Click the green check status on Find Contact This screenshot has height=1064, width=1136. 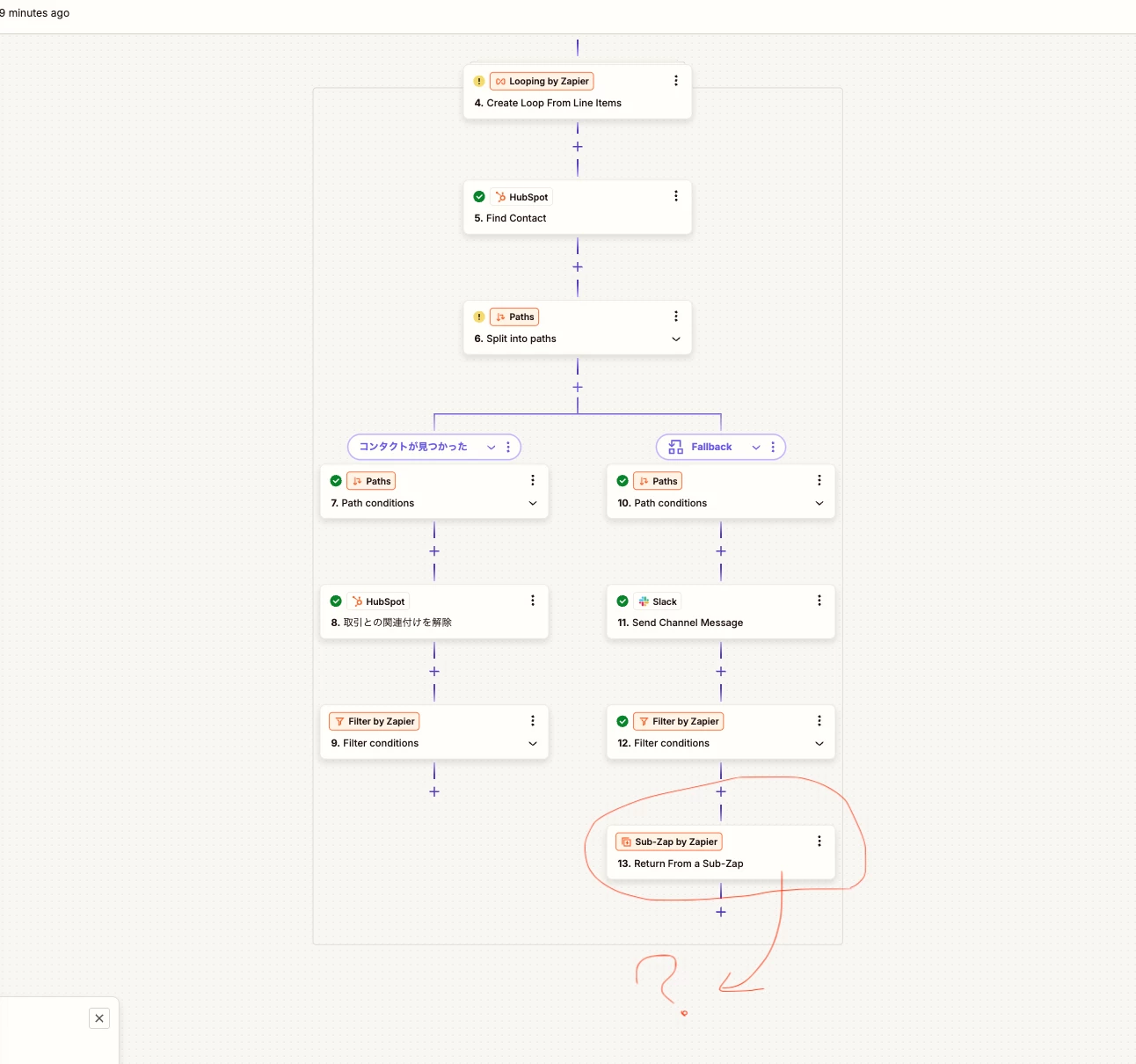point(479,197)
